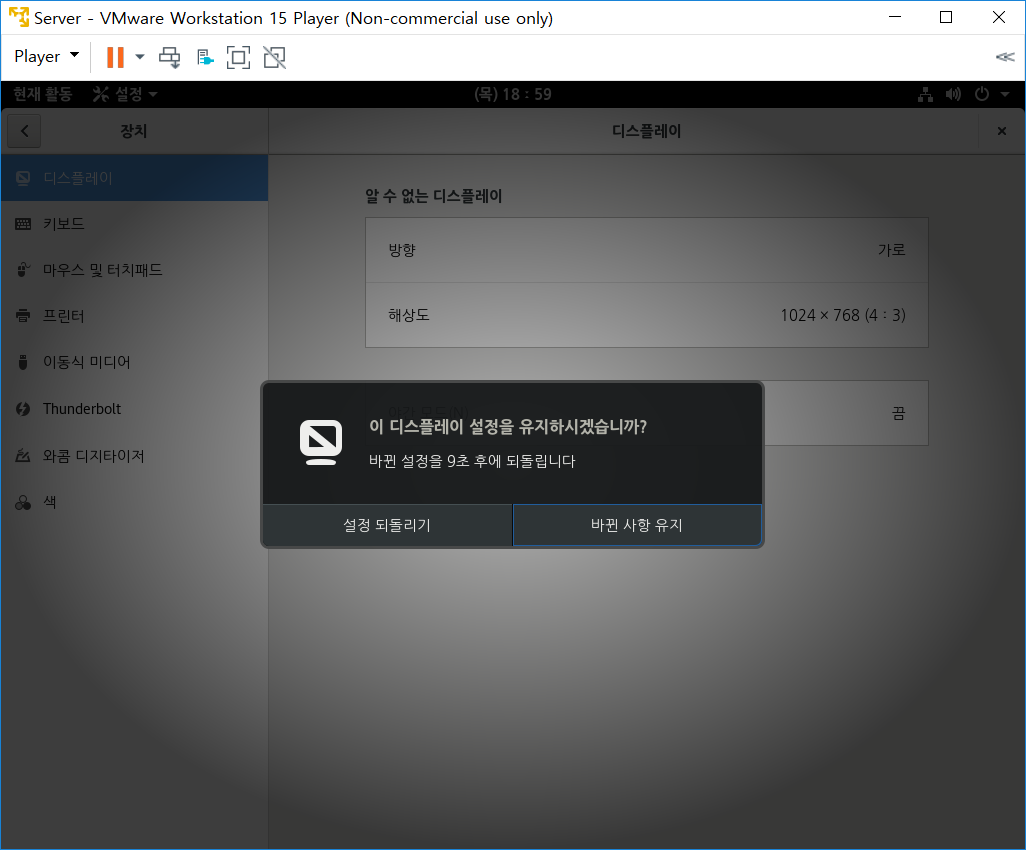The image size is (1026, 850).
Task: Select 디스플레이 in the sidebar
Action: click(x=134, y=178)
